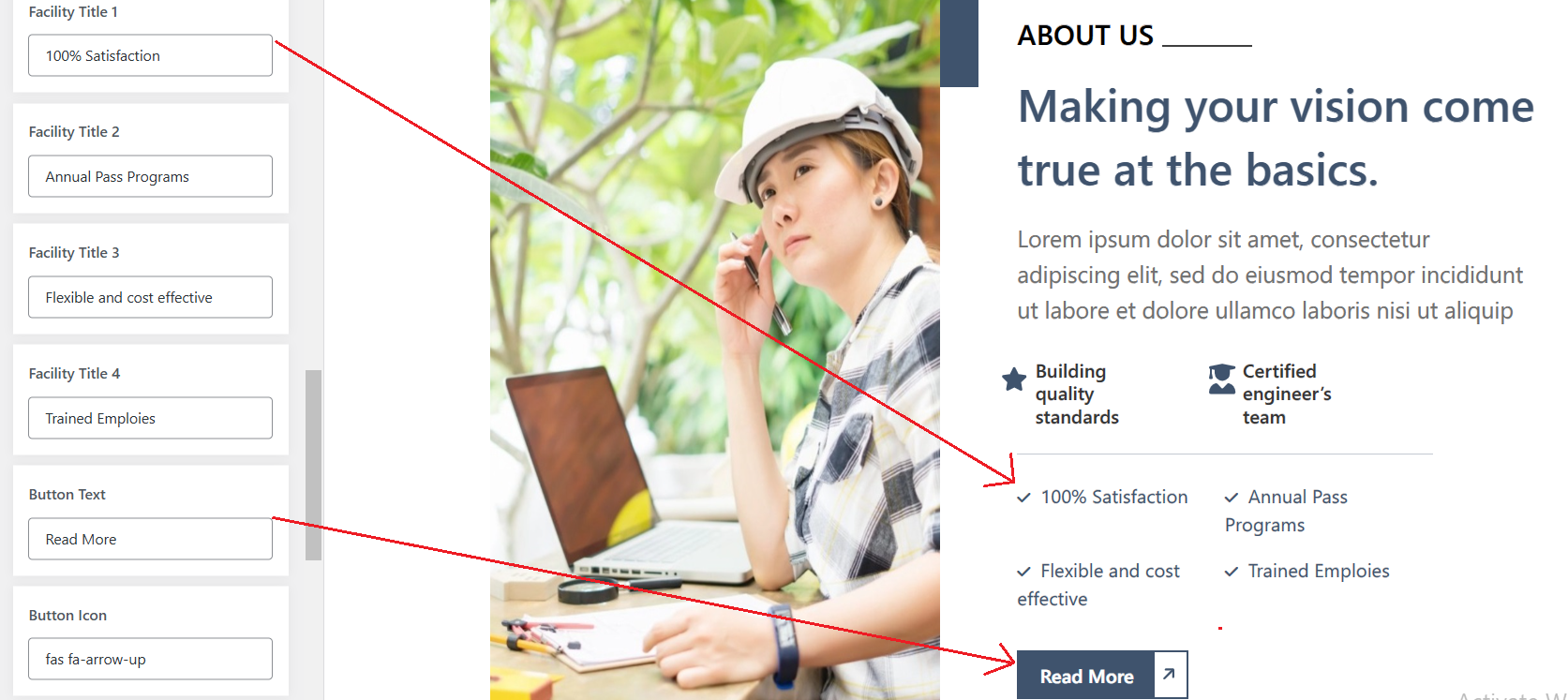Click into the Facility Title 4 field
This screenshot has width=1568, height=700.
coord(150,418)
